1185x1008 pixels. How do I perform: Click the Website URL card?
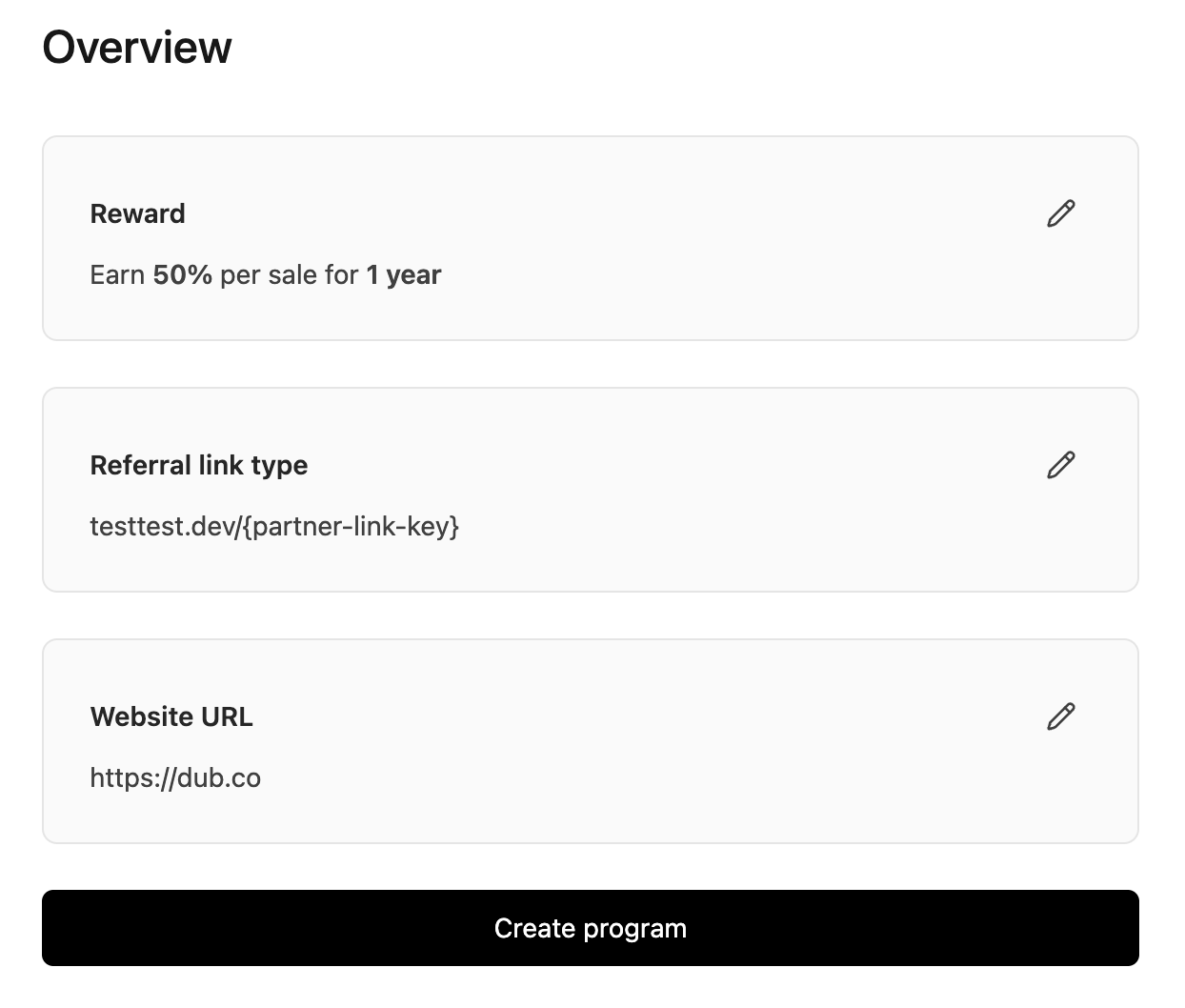tap(591, 741)
